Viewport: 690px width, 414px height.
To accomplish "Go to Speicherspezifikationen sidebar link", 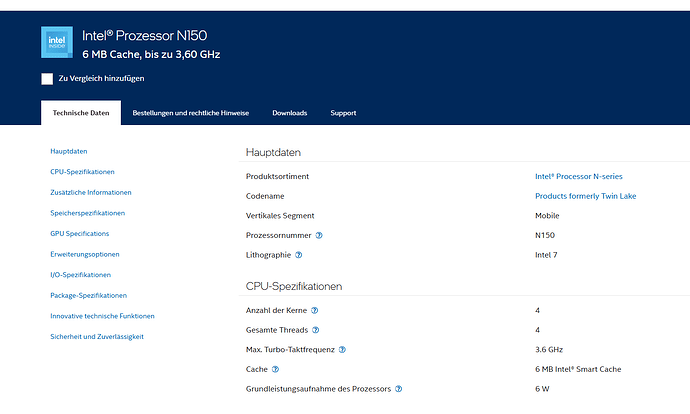I will [87, 213].
